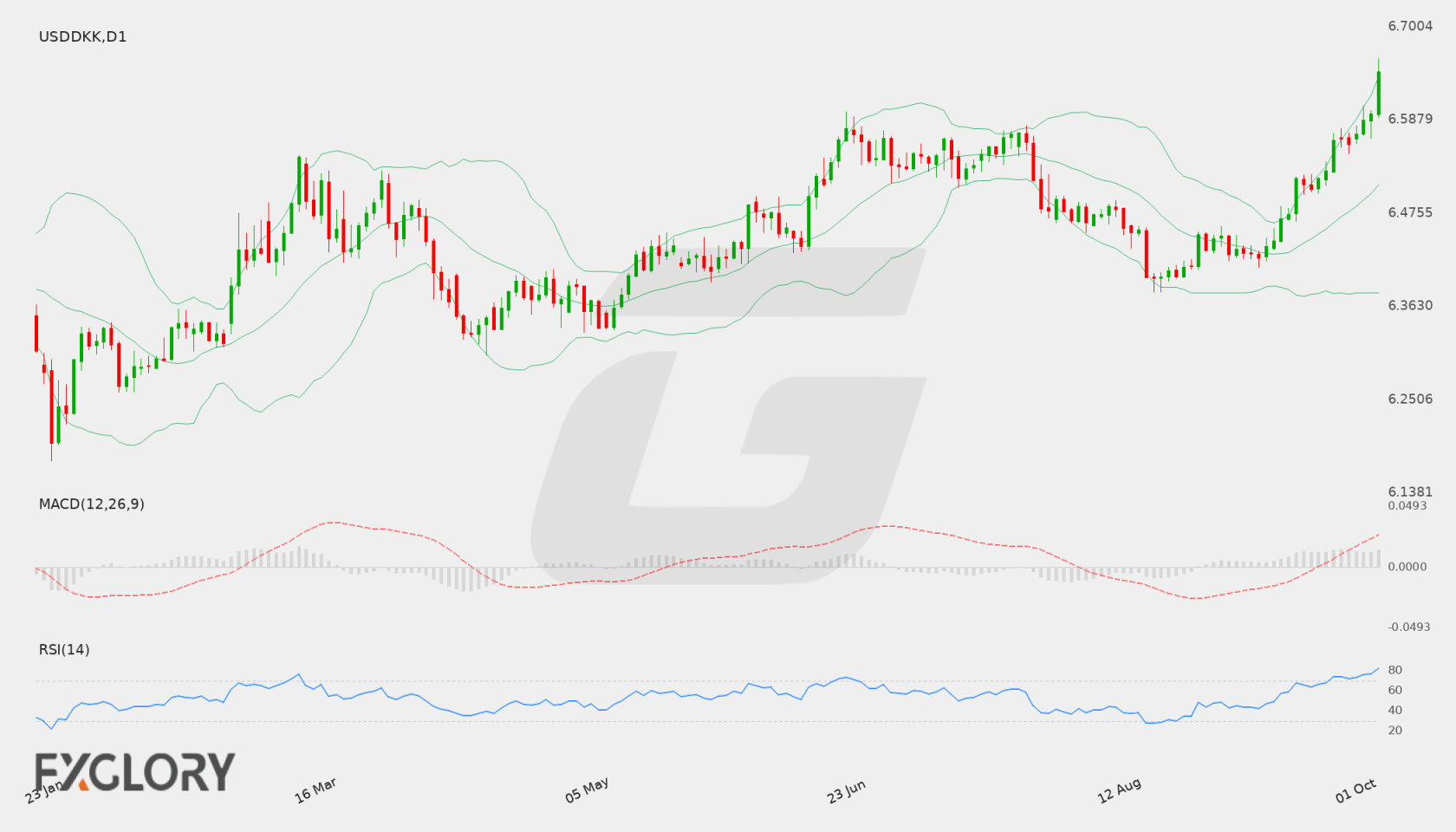Click the RSI 40 level label

click(x=1395, y=710)
